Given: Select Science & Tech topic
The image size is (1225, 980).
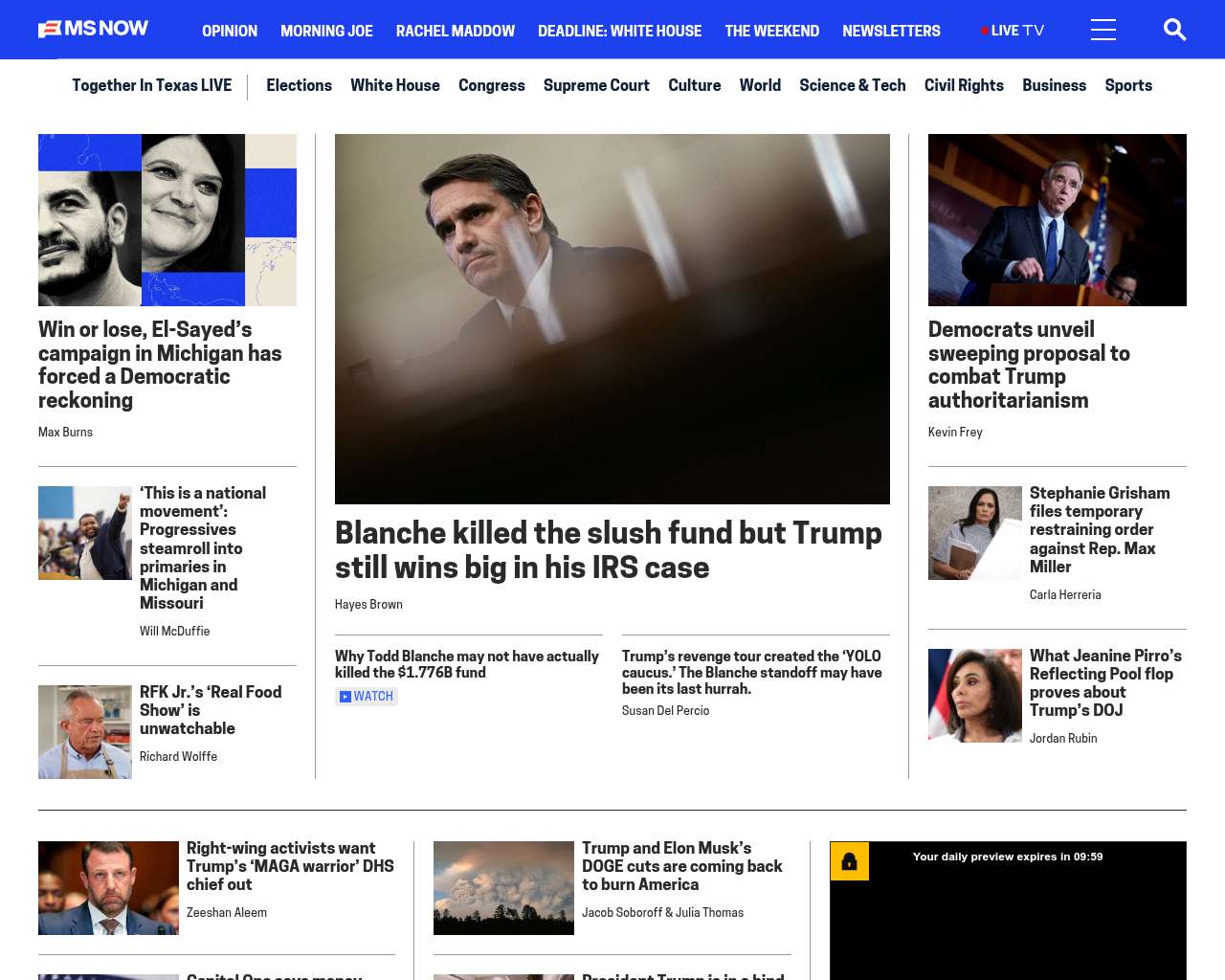Looking at the screenshot, I should [853, 85].
